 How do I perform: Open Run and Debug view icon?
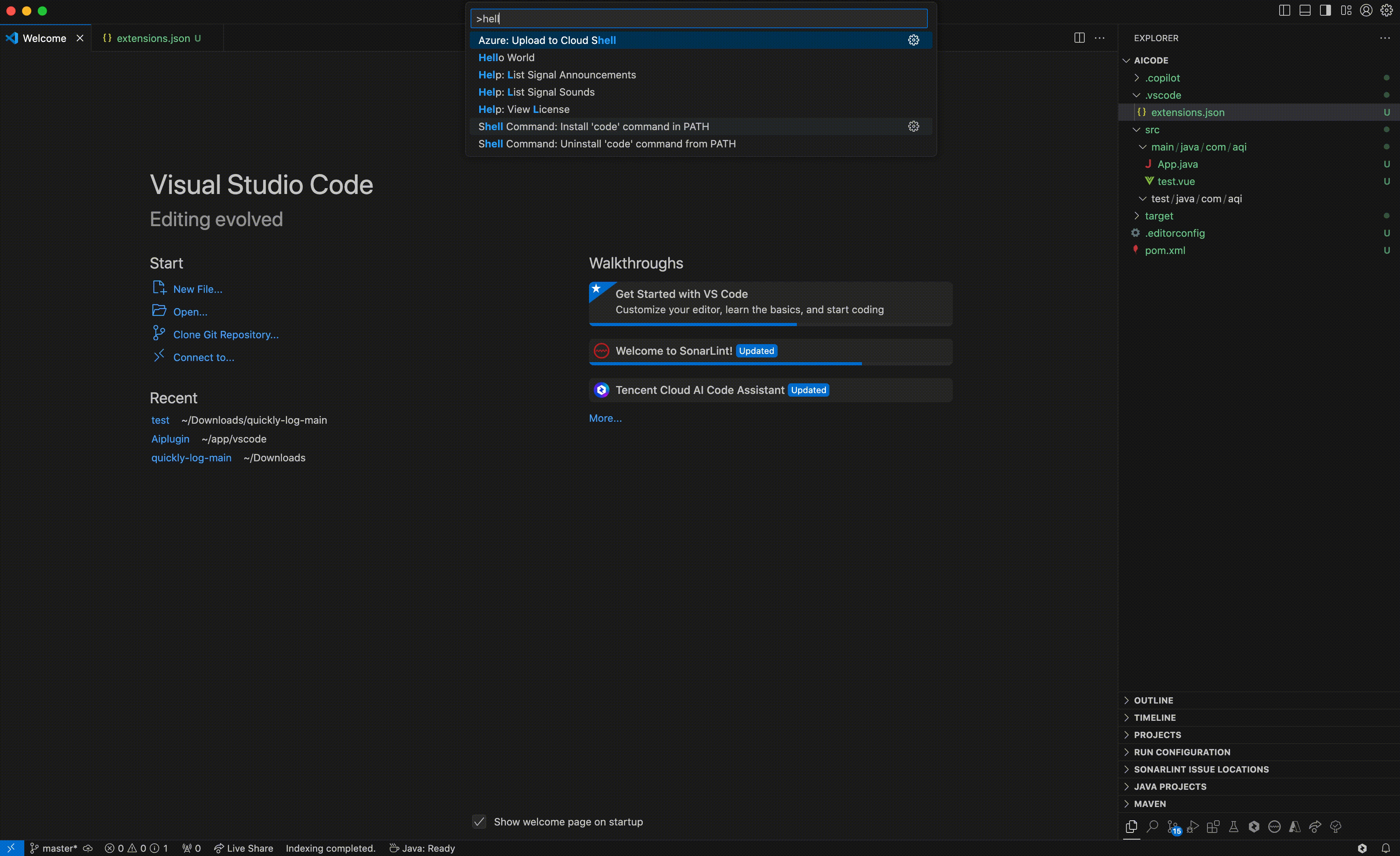coord(1193,827)
